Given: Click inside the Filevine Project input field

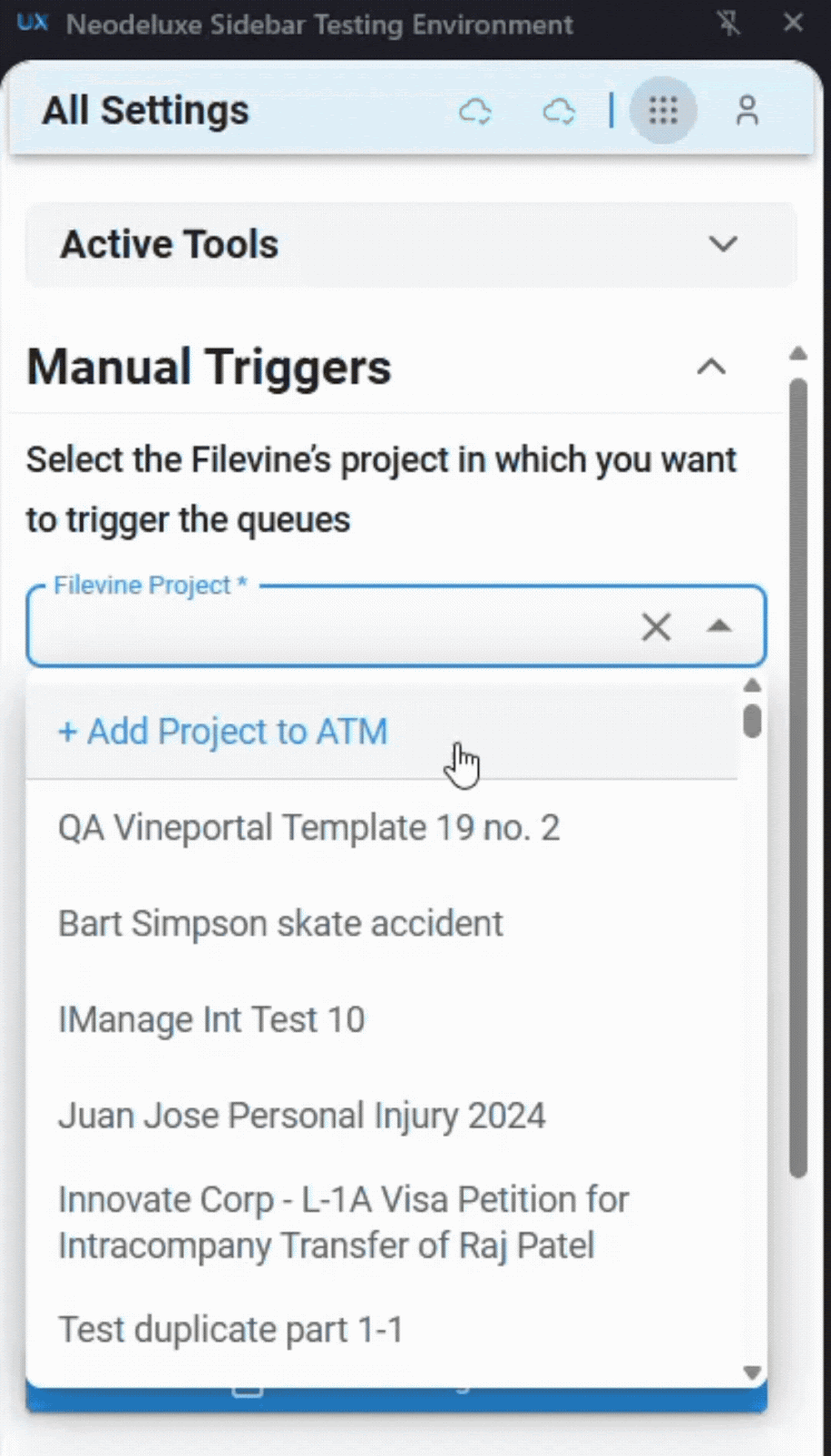Looking at the screenshot, I should (x=328, y=626).
